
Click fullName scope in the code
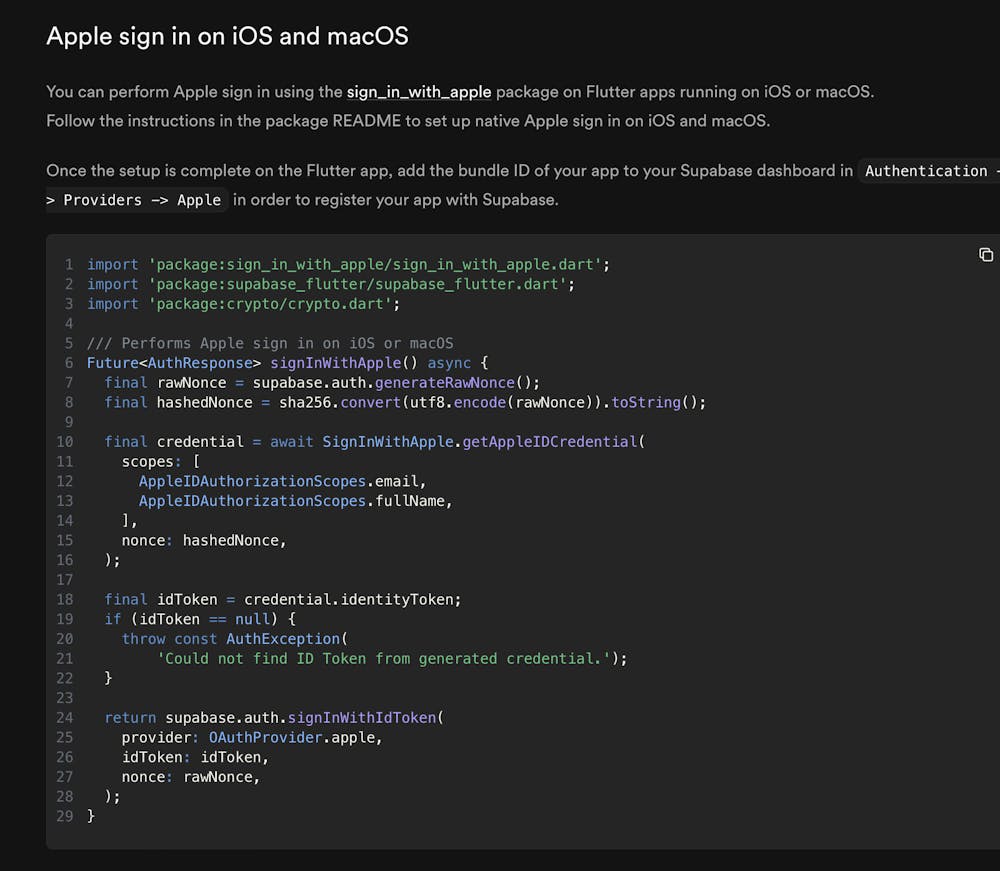(414, 501)
